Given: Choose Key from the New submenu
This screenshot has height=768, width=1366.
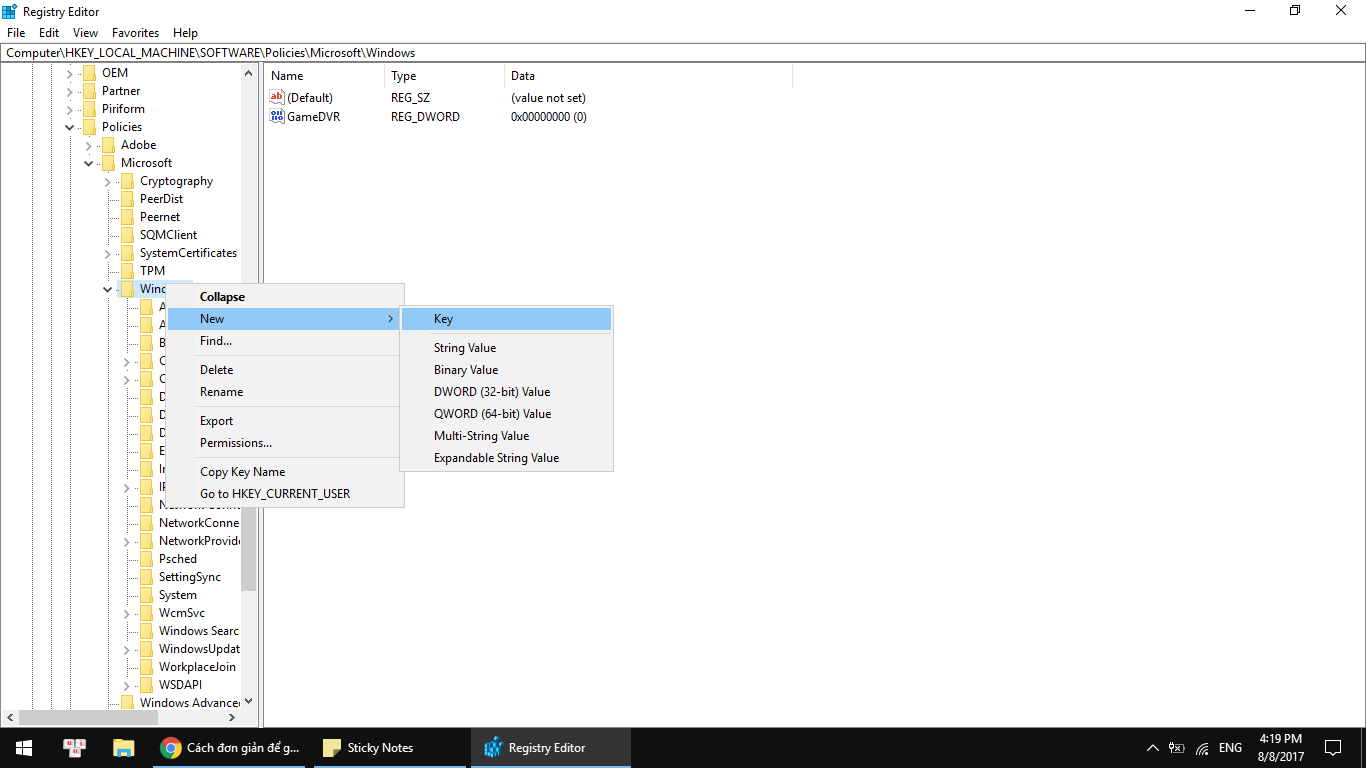Looking at the screenshot, I should click(x=443, y=318).
